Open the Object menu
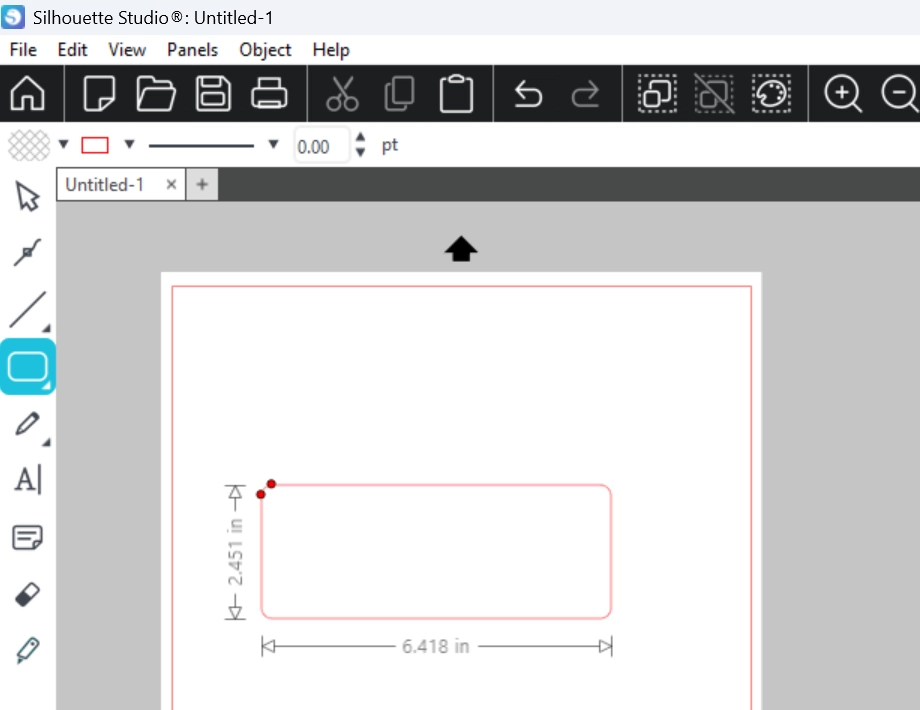 pyautogui.click(x=265, y=49)
